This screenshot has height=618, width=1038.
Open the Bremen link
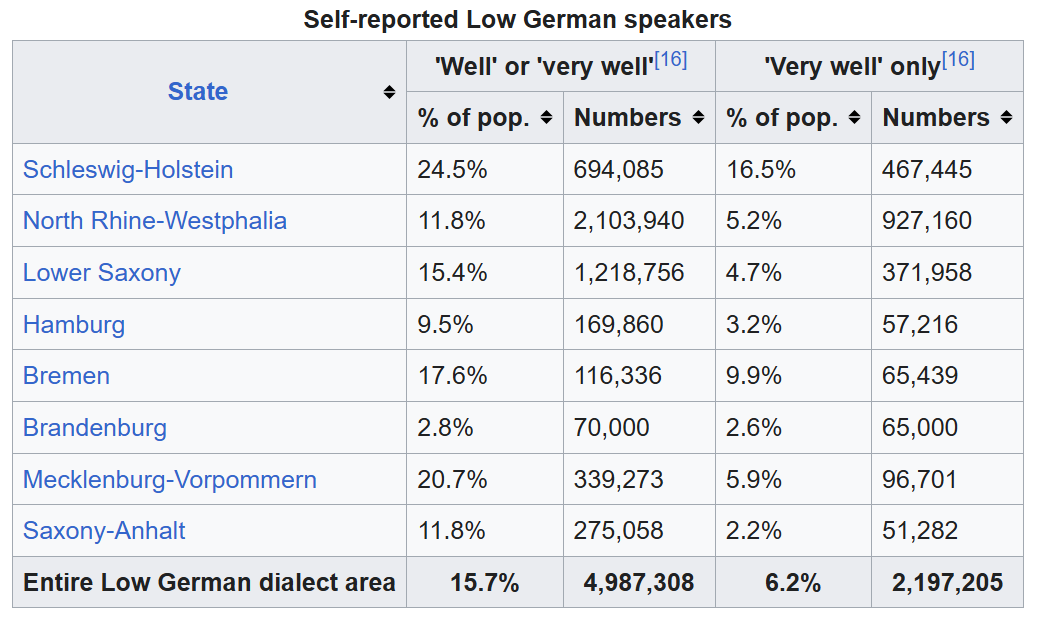coord(66,376)
